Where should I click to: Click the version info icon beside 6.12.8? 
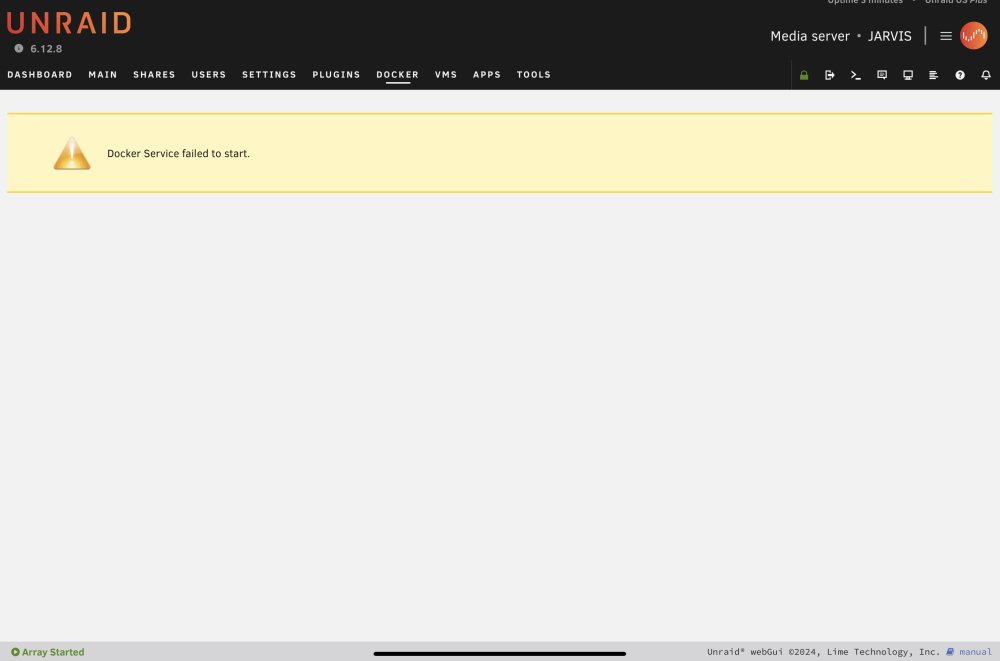[x=18, y=48]
